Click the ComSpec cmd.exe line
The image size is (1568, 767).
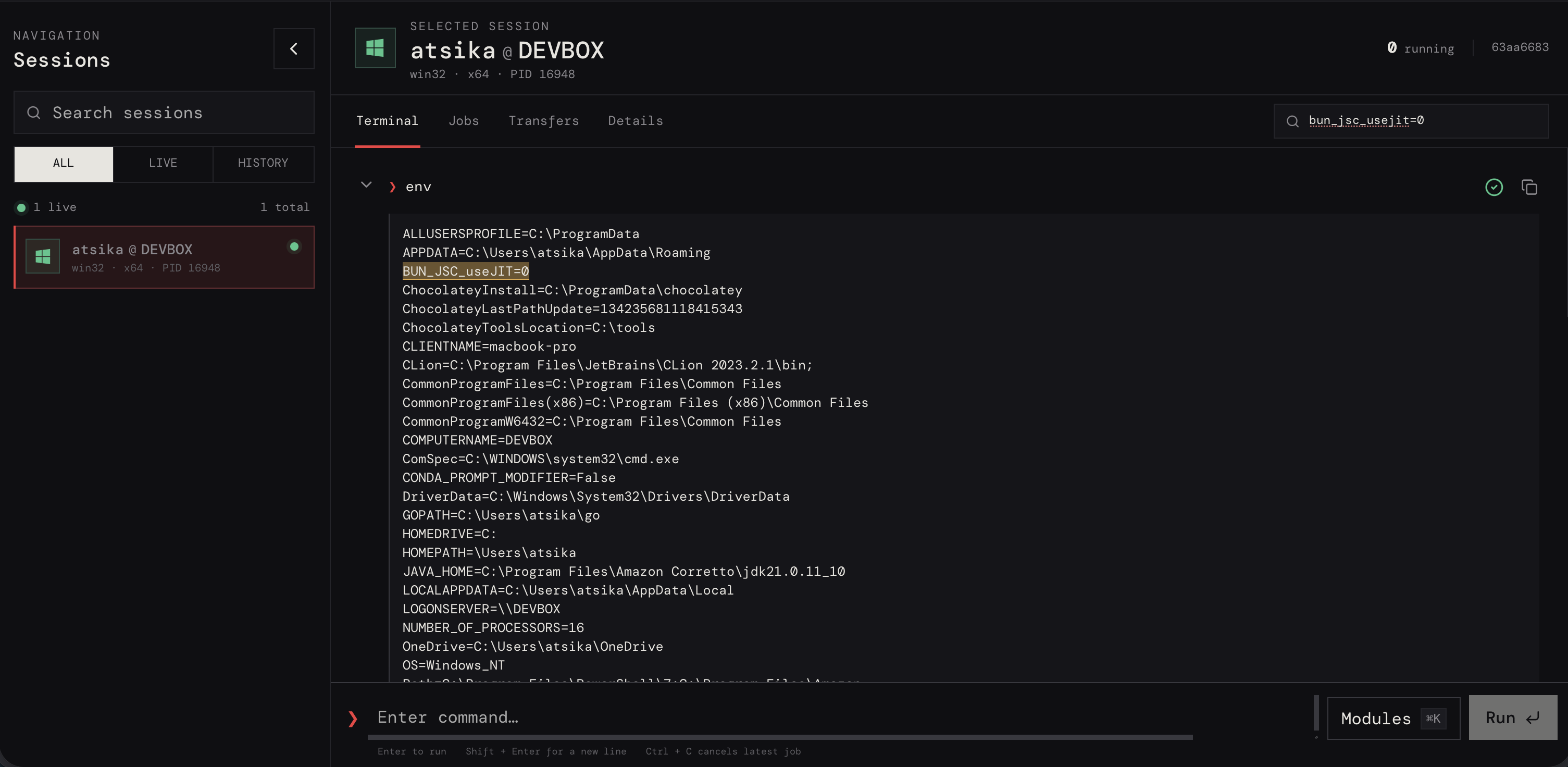541,459
